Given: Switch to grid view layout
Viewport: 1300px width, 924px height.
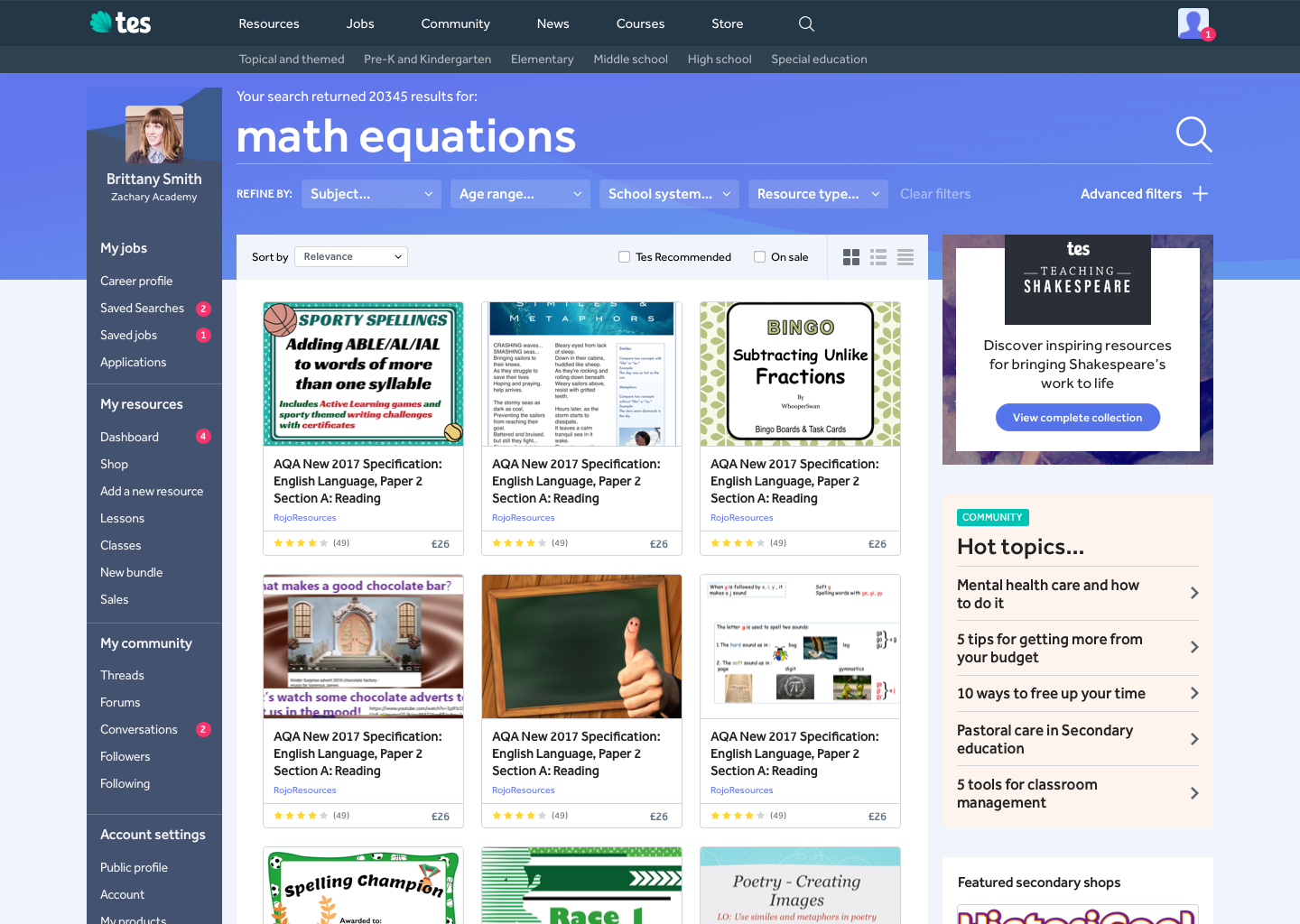Looking at the screenshot, I should [x=850, y=257].
